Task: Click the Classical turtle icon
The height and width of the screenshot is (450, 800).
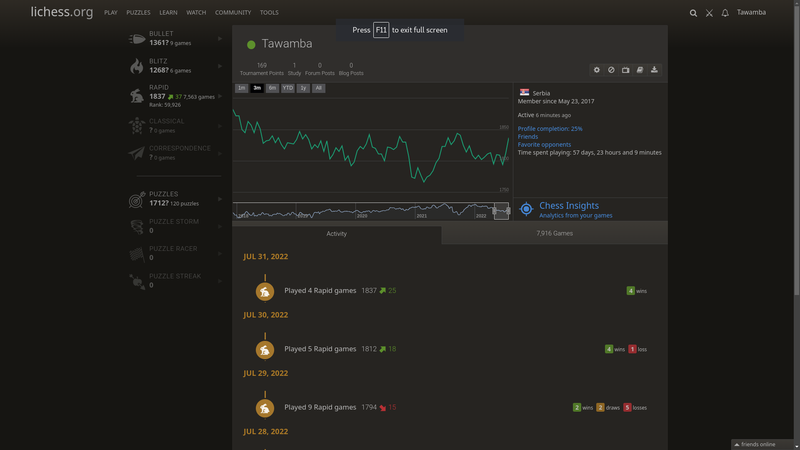Action: (137, 126)
